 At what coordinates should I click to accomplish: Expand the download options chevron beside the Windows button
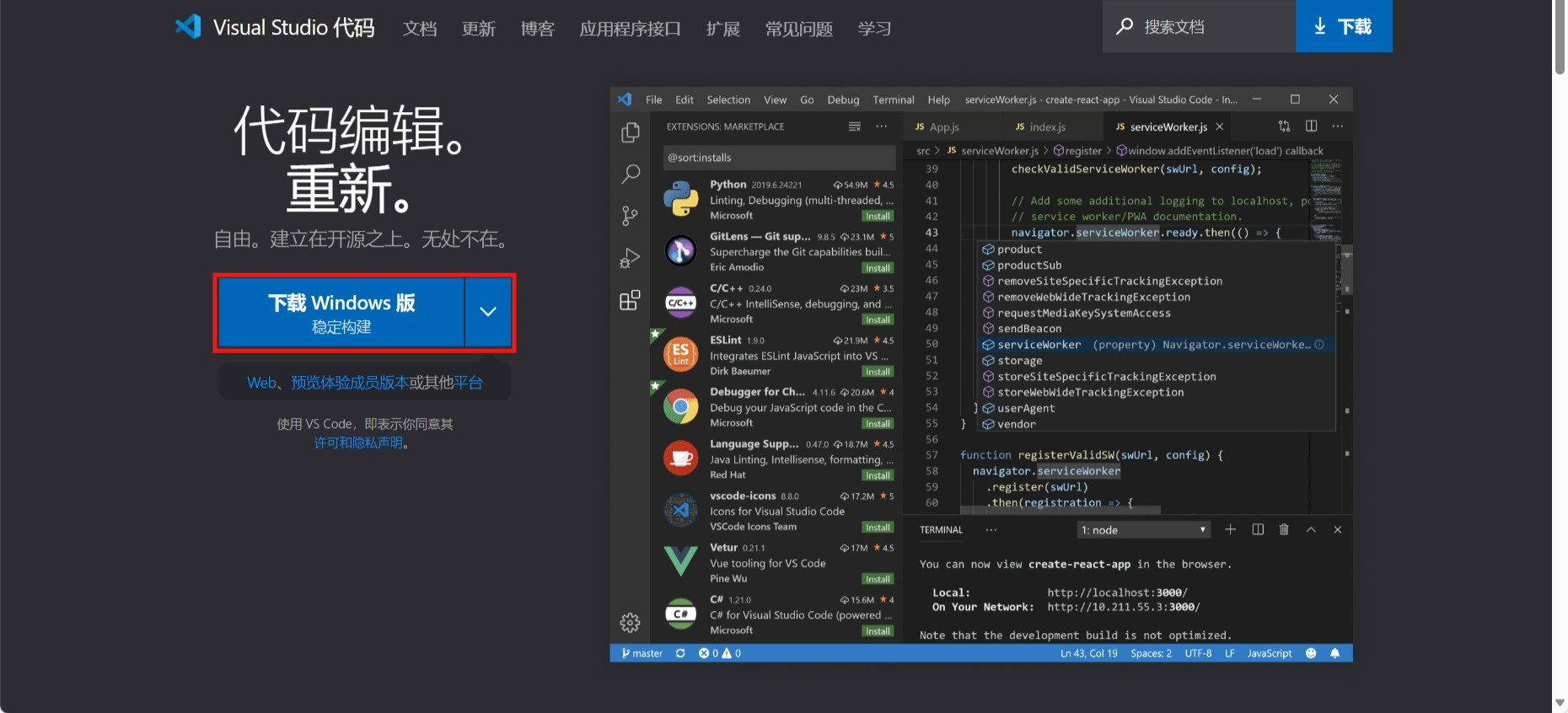click(488, 312)
